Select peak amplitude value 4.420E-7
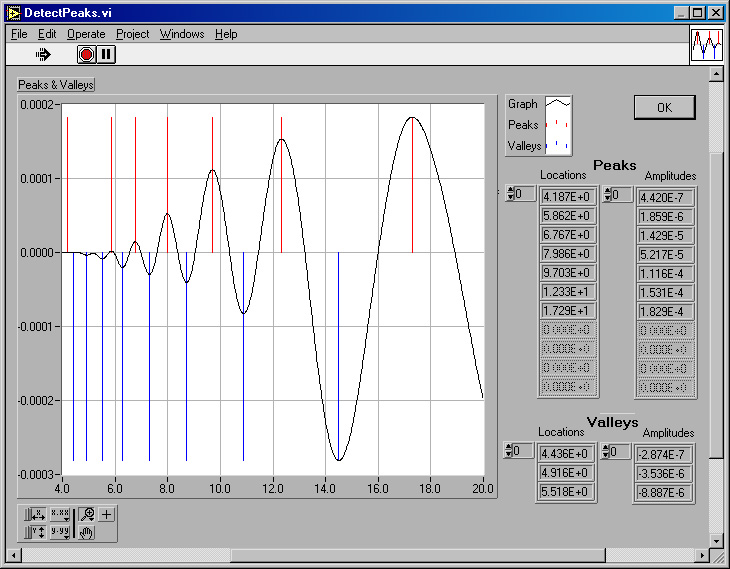This screenshot has height=569, width=730. (x=665, y=198)
